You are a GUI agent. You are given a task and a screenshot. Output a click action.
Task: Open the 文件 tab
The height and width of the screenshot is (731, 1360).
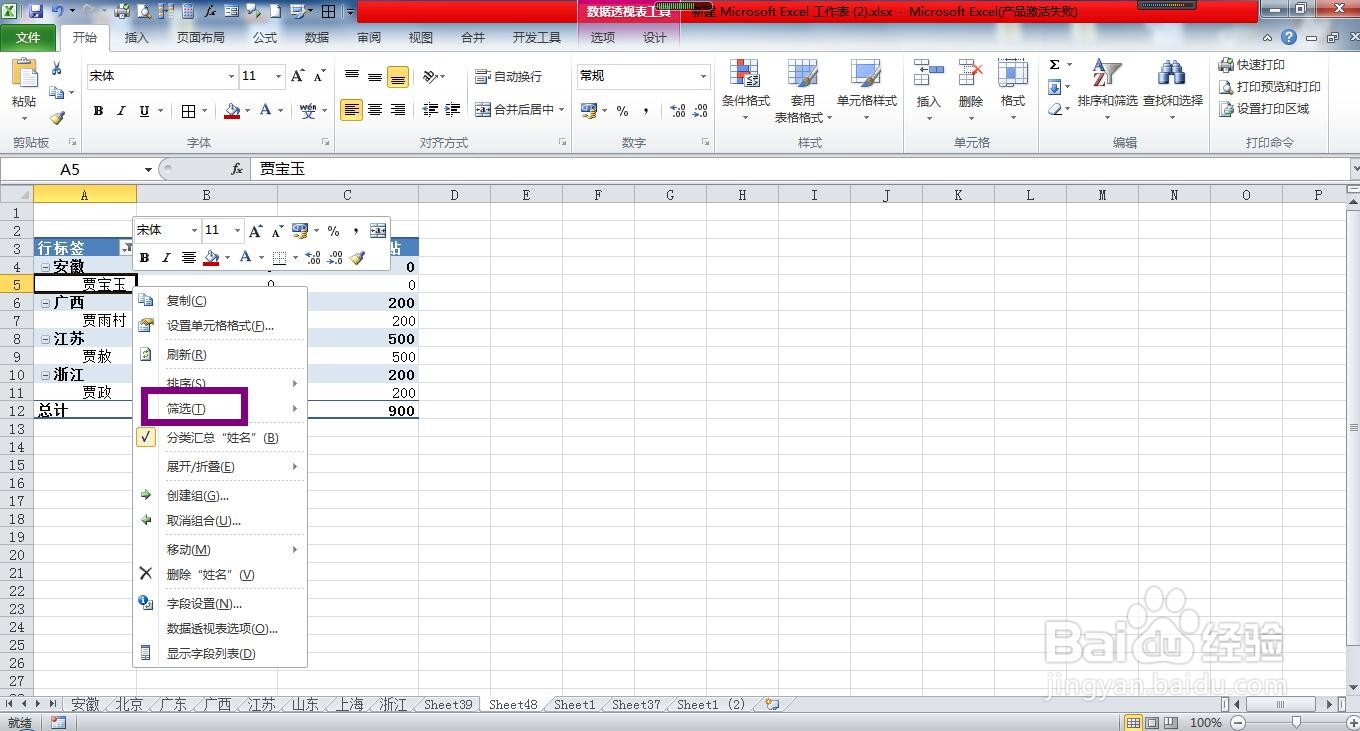tap(28, 38)
